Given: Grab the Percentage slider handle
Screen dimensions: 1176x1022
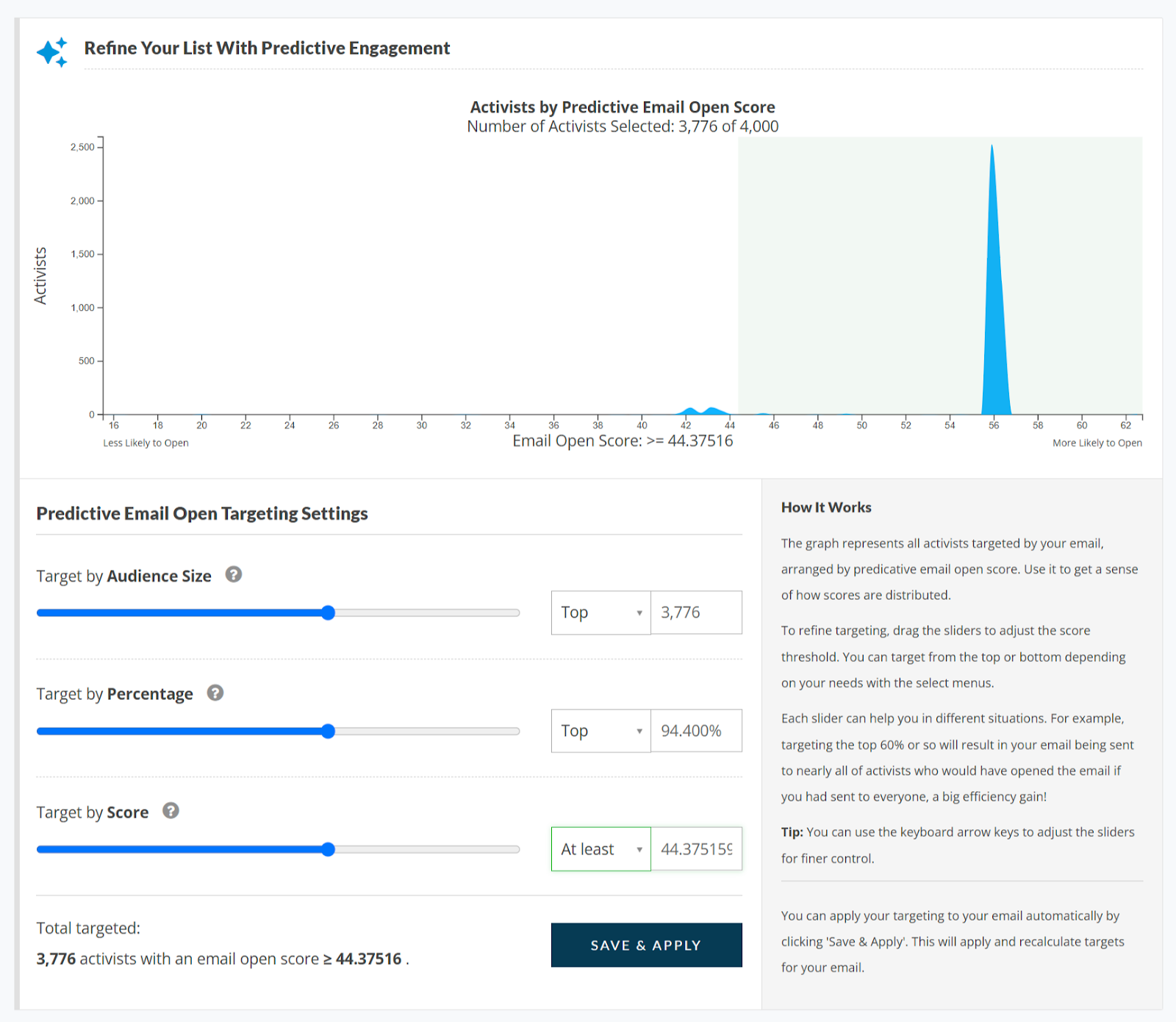Looking at the screenshot, I should click(329, 732).
